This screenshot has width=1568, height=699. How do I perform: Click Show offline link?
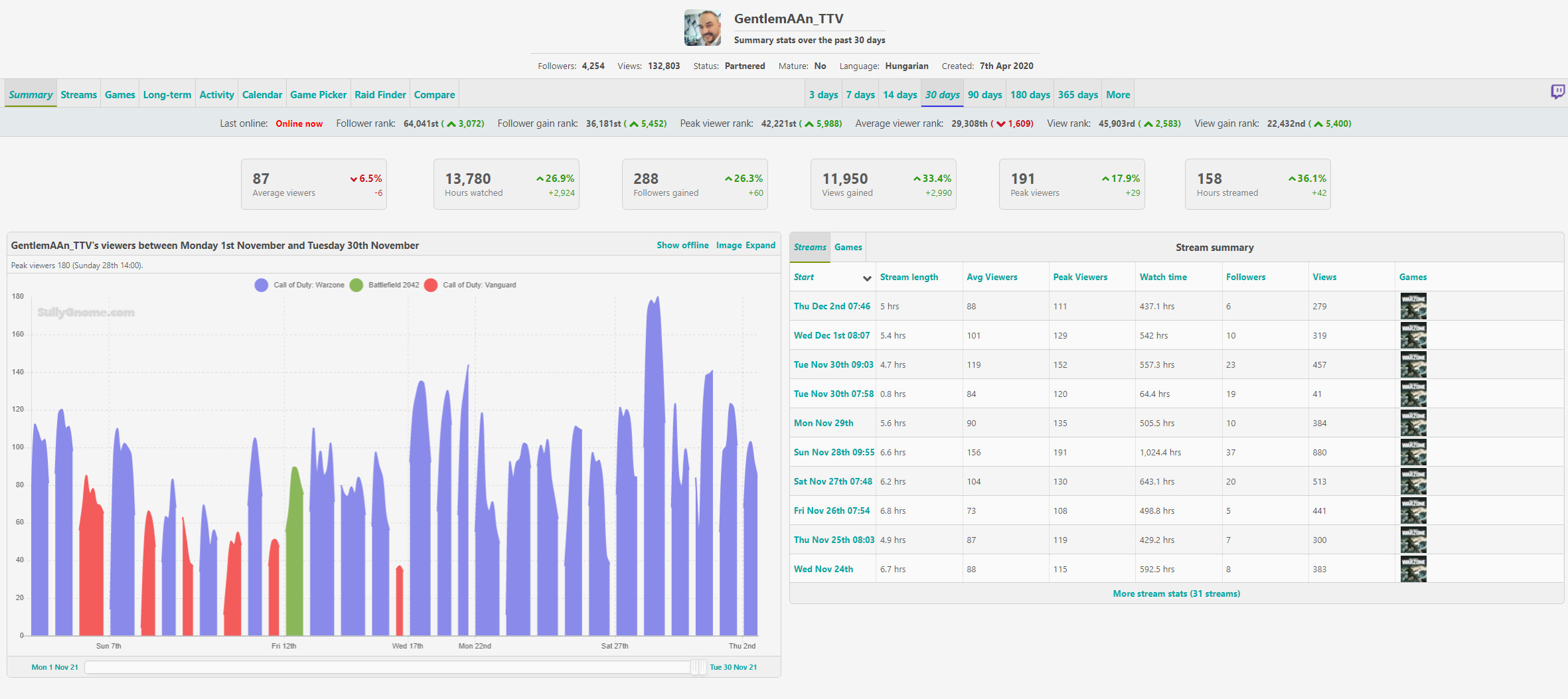point(682,245)
